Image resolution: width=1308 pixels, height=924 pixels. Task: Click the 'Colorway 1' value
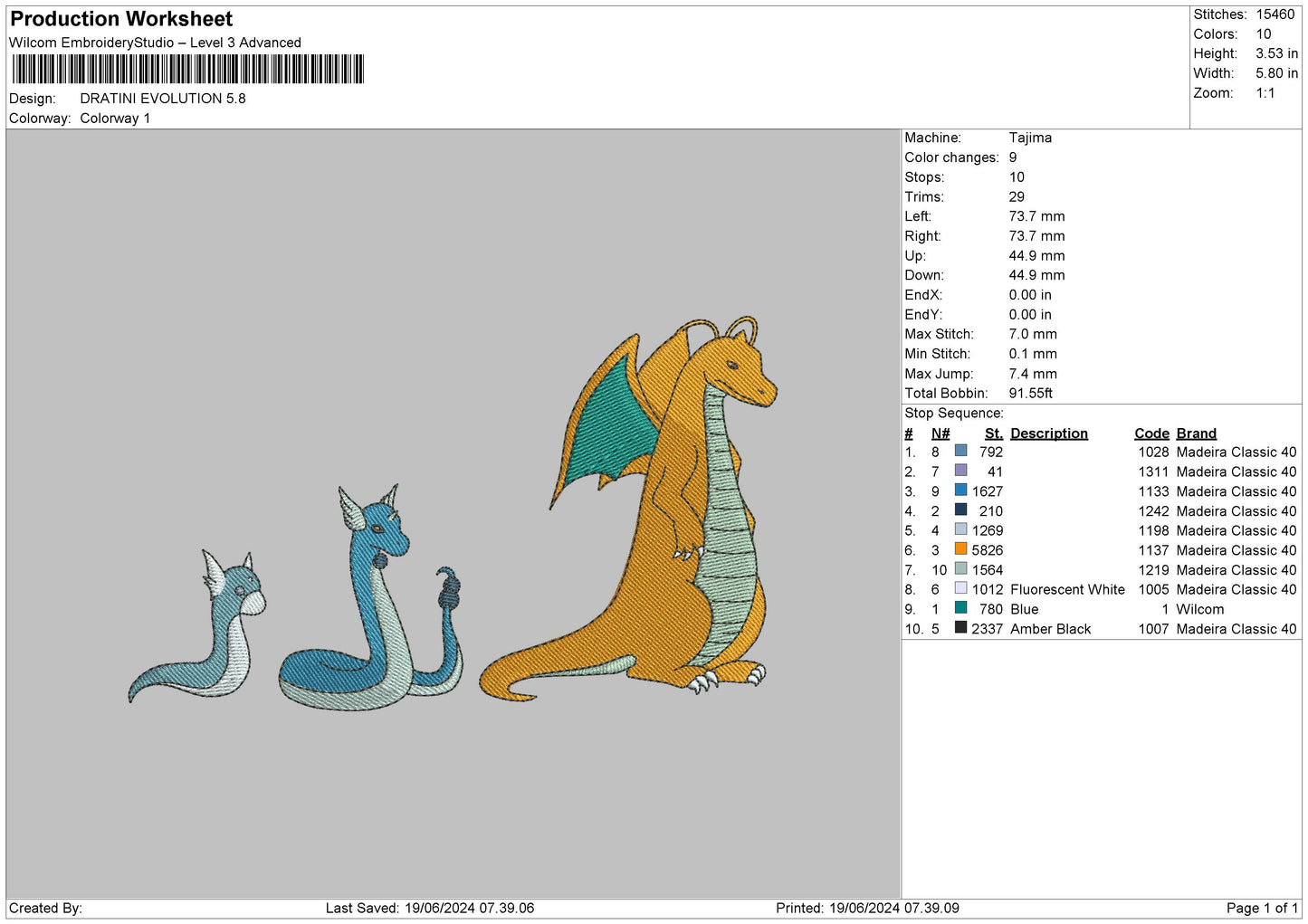click(x=115, y=119)
